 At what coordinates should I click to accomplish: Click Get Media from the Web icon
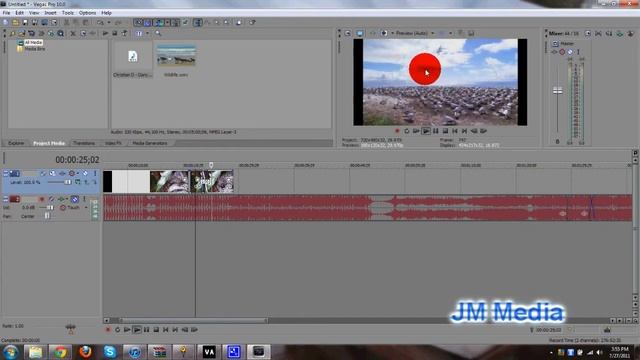pyautogui.click(x=60, y=33)
